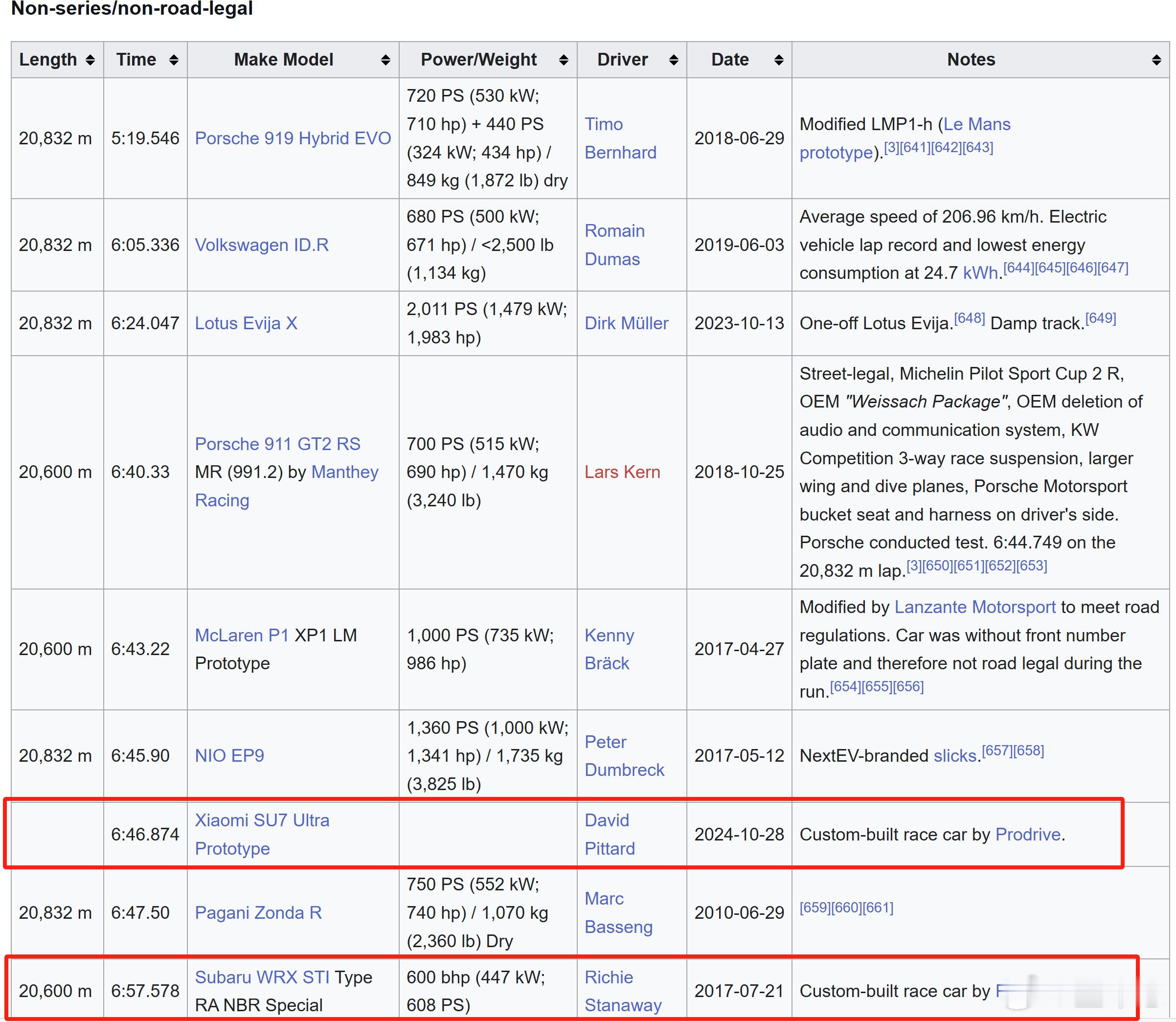Viewport: 1176px width, 1022px height.
Task: Open the NIO EP9 link
Action: point(229,756)
